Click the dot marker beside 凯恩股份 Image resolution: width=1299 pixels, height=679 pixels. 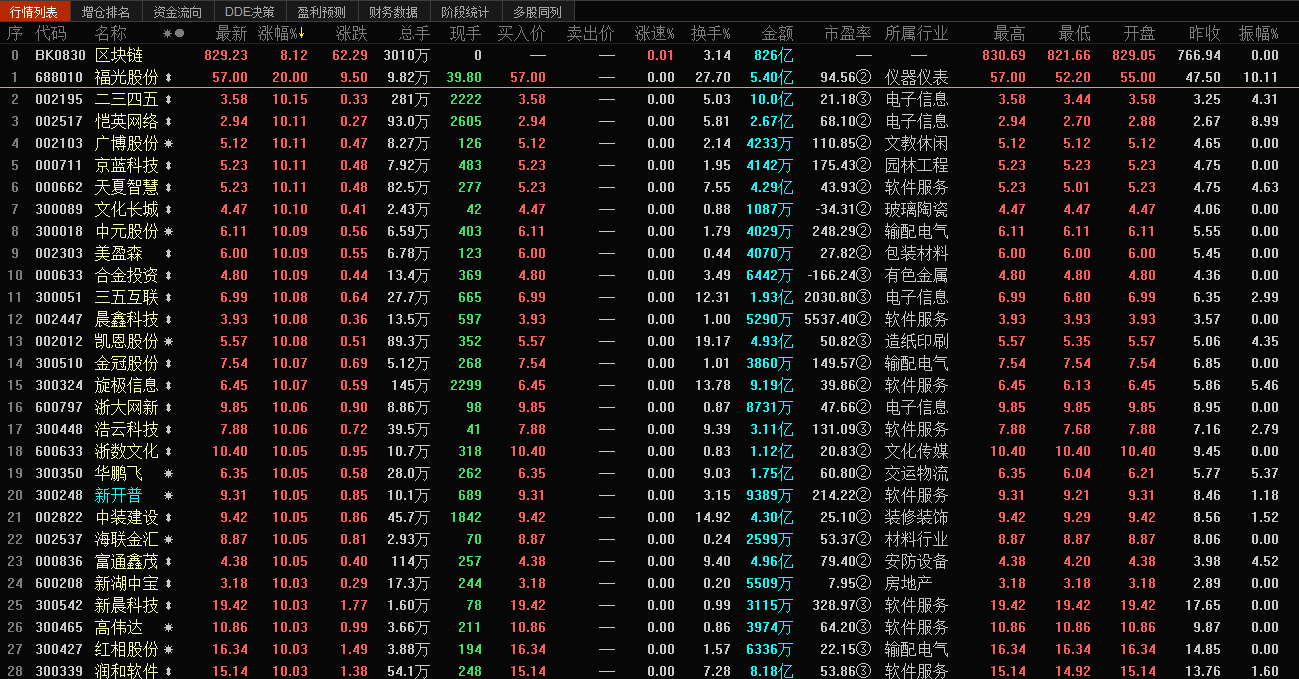point(167,342)
